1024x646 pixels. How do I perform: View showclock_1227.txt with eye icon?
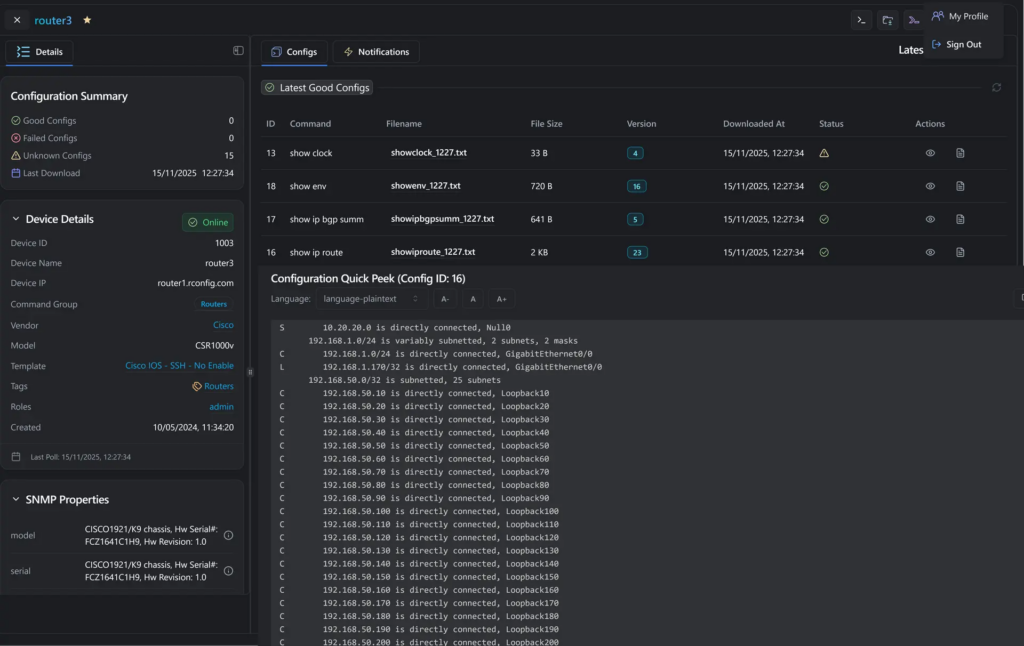(x=930, y=153)
